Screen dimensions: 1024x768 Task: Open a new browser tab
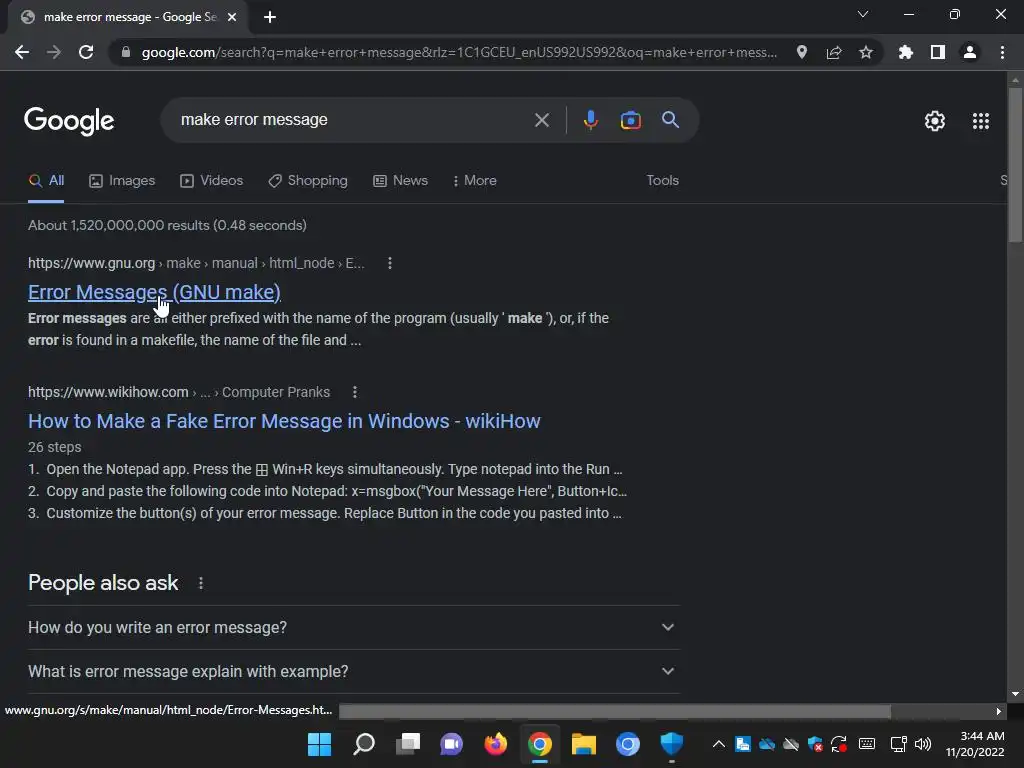pyautogui.click(x=270, y=17)
